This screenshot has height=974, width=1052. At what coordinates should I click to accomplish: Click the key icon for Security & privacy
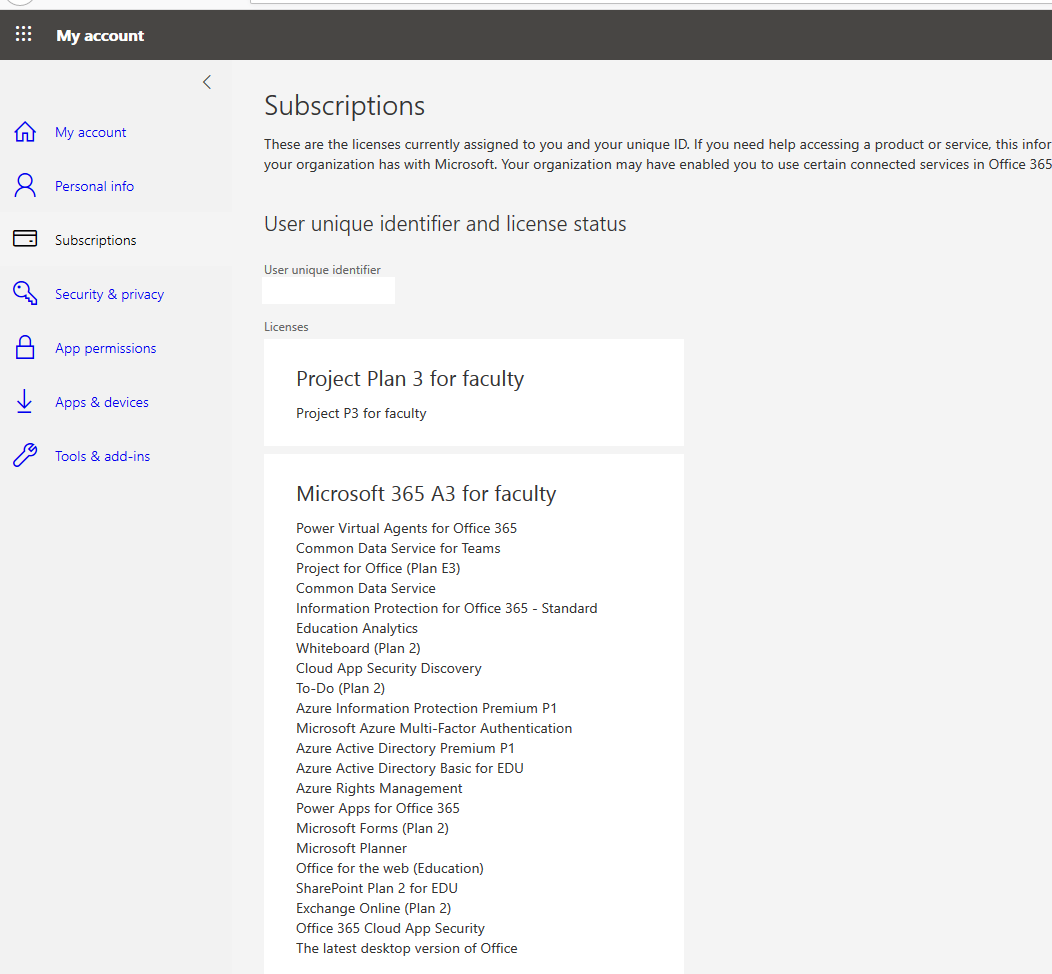[x=25, y=293]
